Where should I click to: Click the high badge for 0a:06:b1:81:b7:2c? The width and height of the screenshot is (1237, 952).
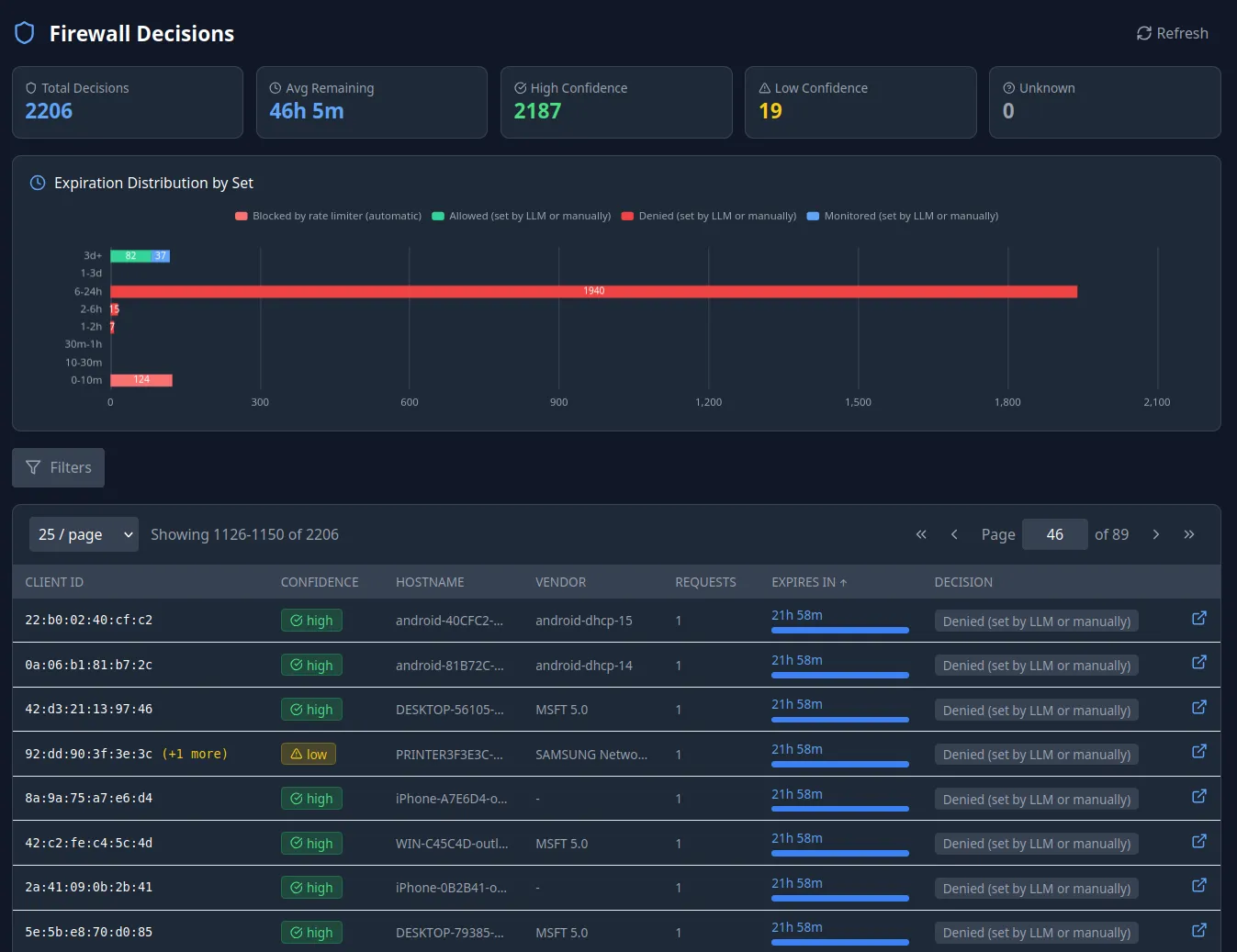(311, 665)
